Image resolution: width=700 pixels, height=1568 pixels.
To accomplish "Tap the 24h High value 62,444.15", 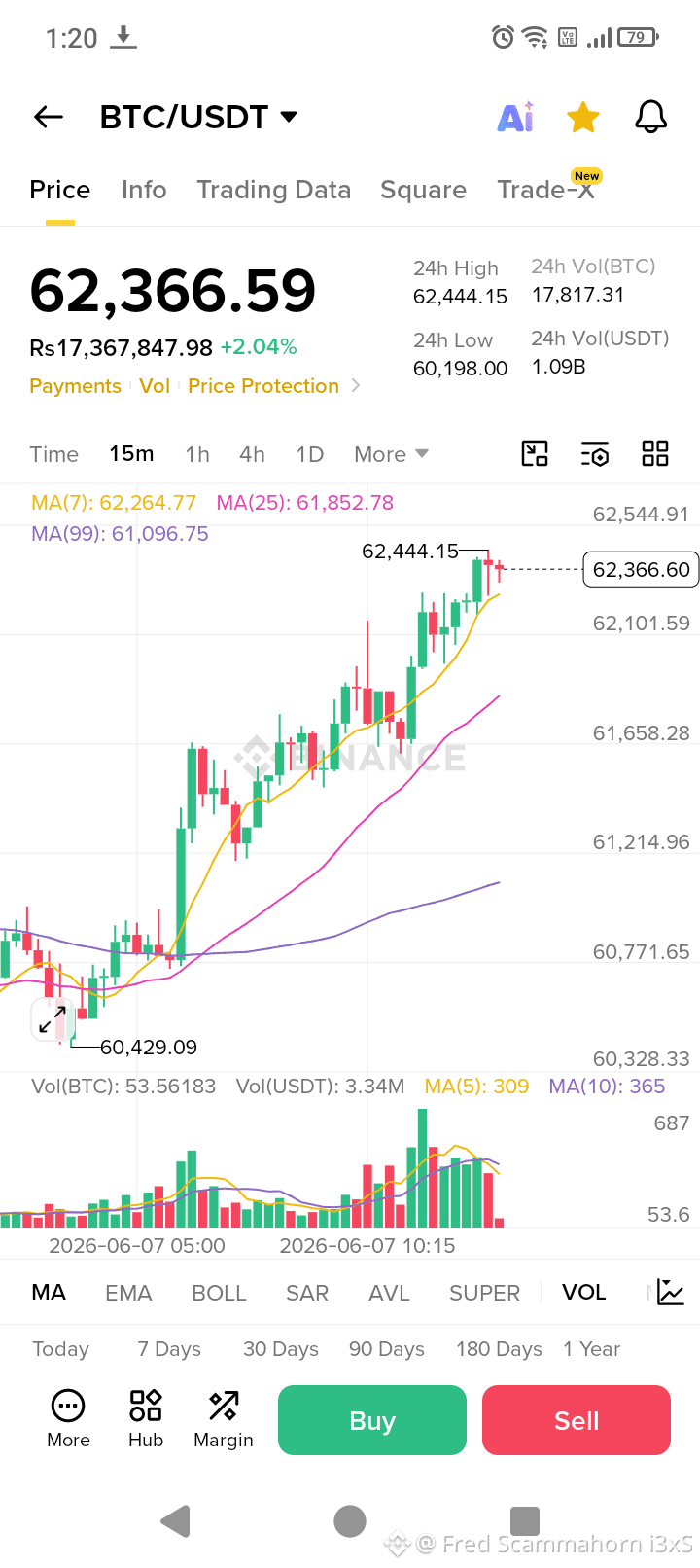I will point(460,297).
